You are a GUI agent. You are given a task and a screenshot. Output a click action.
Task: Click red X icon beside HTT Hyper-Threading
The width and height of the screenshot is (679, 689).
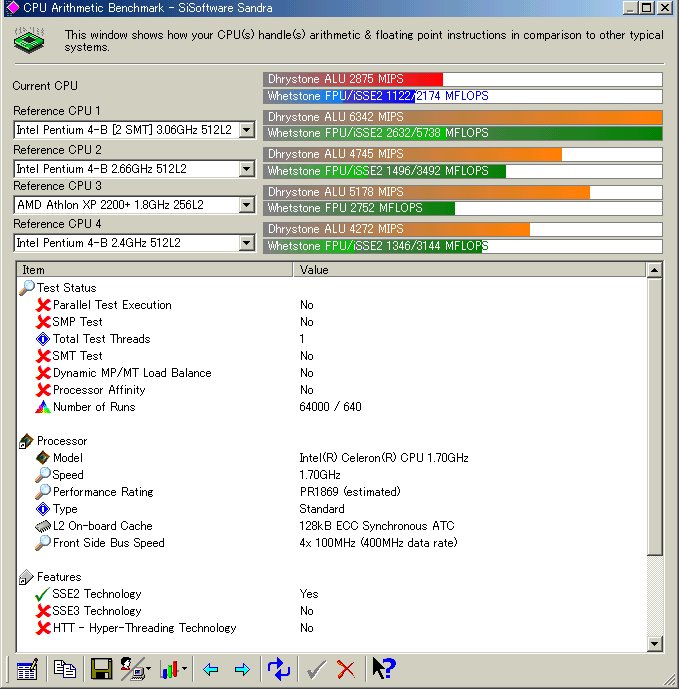coord(43,628)
